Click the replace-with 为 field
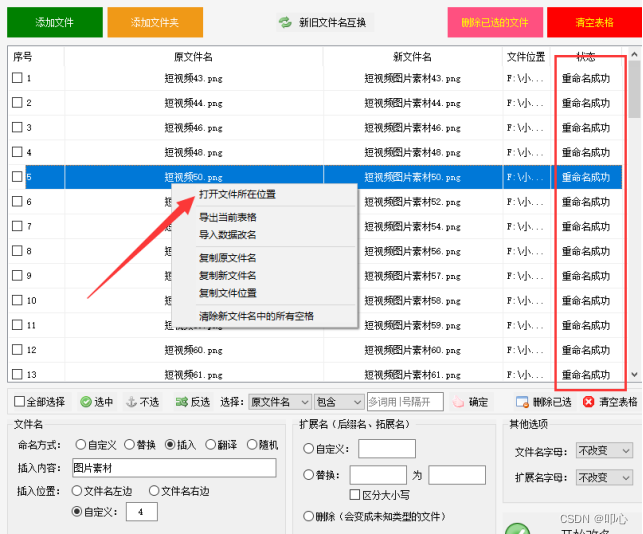The height and width of the screenshot is (534, 643). (x=457, y=475)
